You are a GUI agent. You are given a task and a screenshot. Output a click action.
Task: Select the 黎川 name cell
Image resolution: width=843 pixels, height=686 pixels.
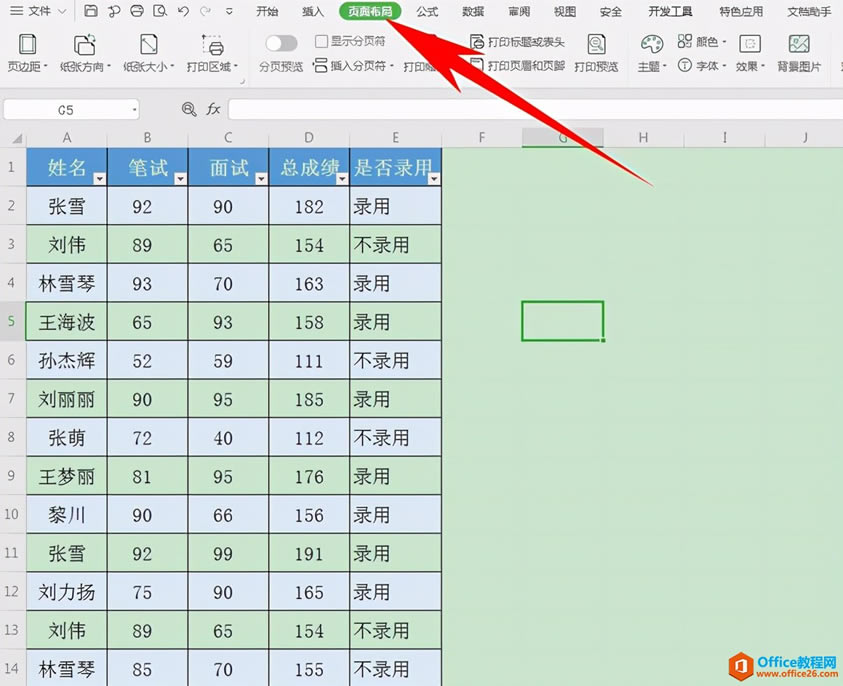coord(67,514)
